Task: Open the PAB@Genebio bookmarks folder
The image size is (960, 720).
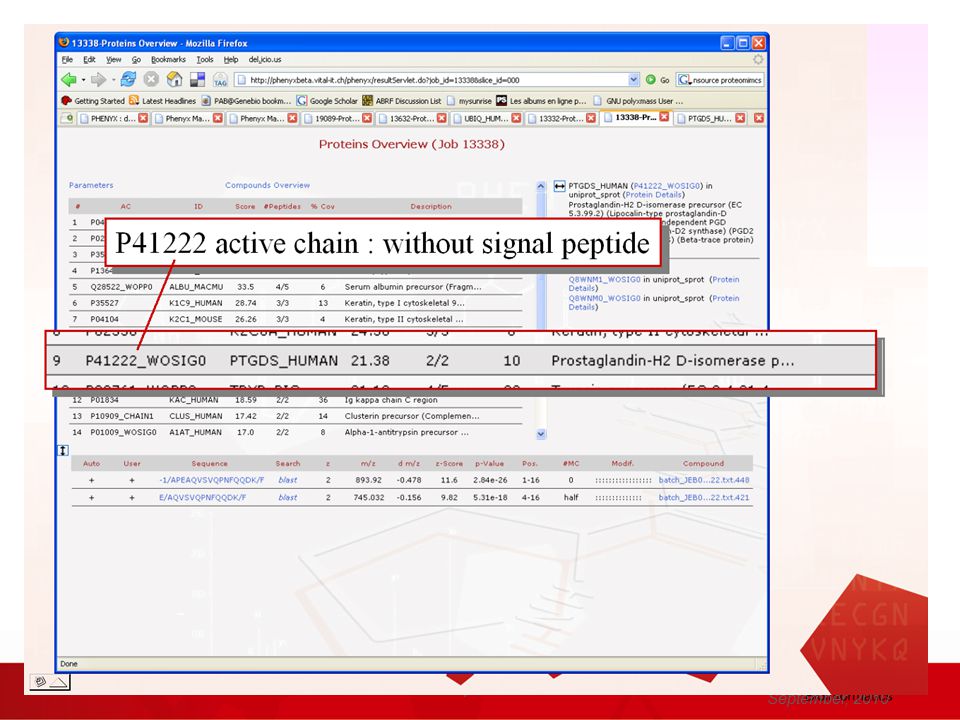Action: pyautogui.click(x=246, y=101)
